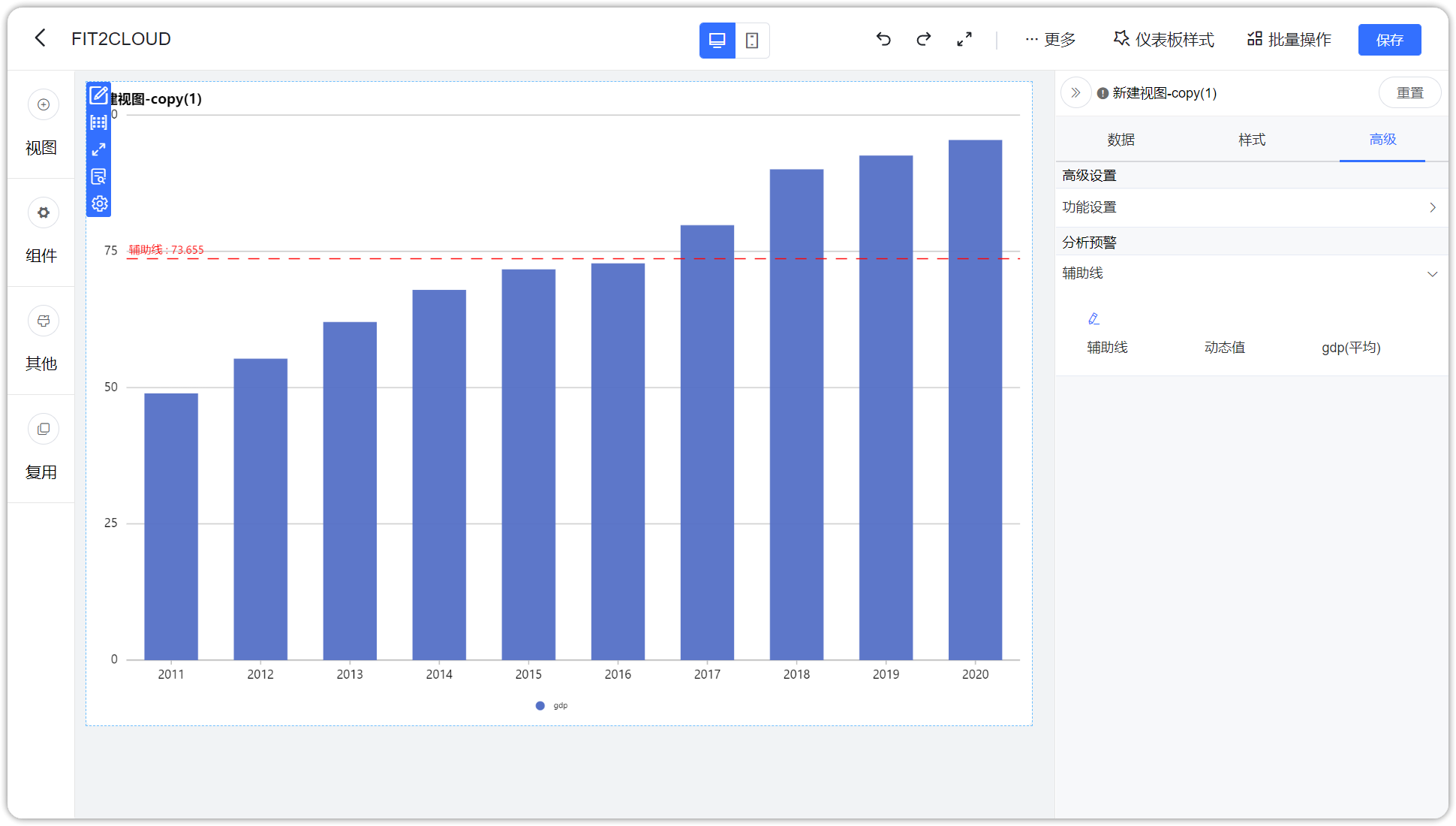Select the edit pencil icon on chart toolbar
The width and height of the screenshot is (1456, 826).
point(98,95)
